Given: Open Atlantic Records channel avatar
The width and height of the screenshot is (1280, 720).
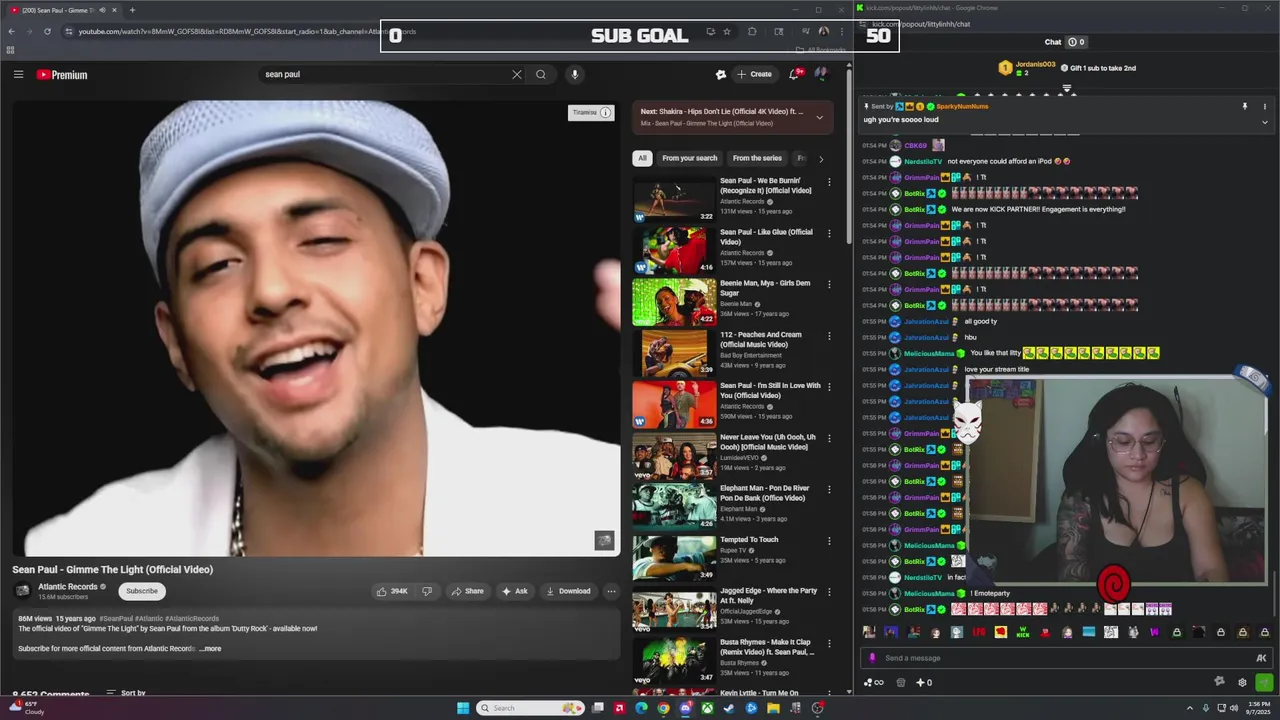Looking at the screenshot, I should coord(23,591).
